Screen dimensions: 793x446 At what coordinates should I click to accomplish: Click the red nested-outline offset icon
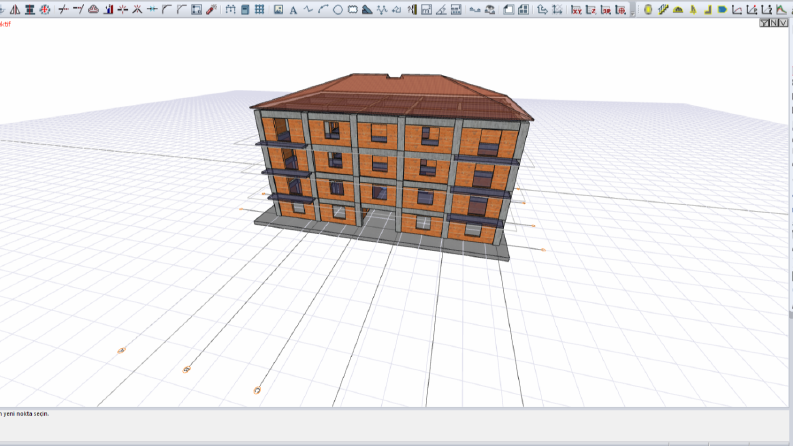[94, 9]
